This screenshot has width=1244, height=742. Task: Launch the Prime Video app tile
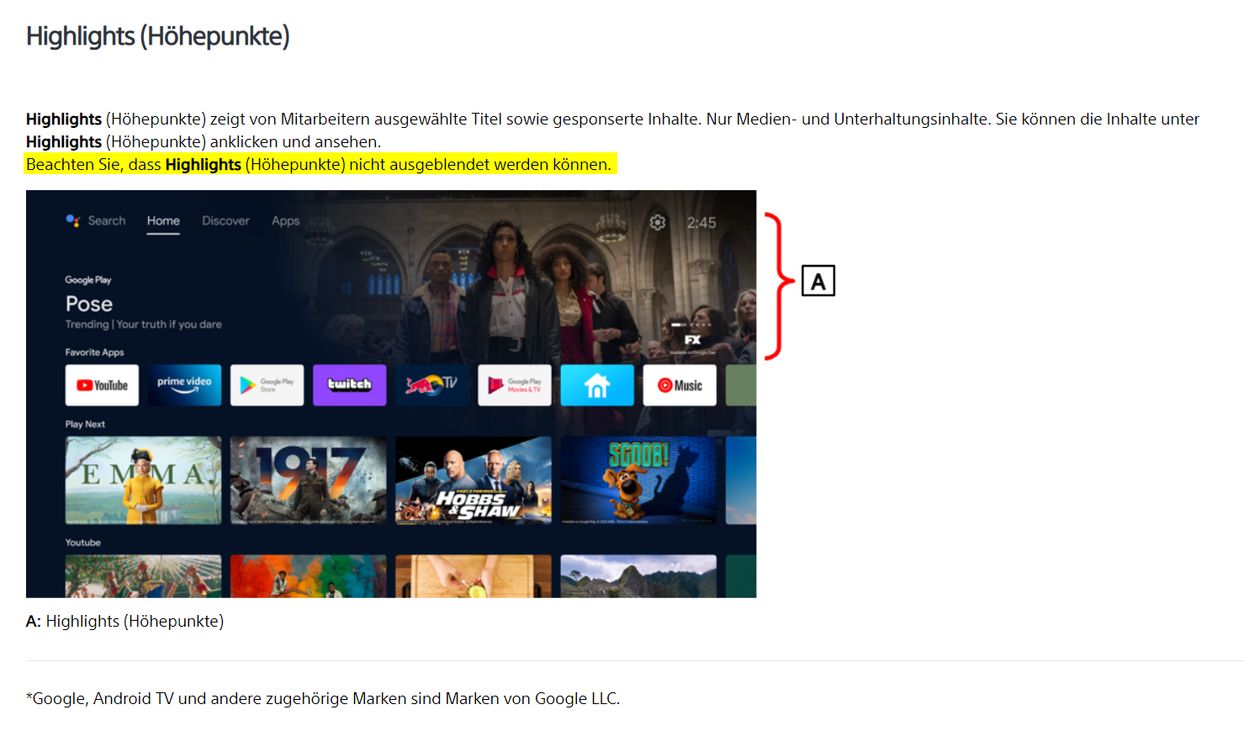(184, 385)
